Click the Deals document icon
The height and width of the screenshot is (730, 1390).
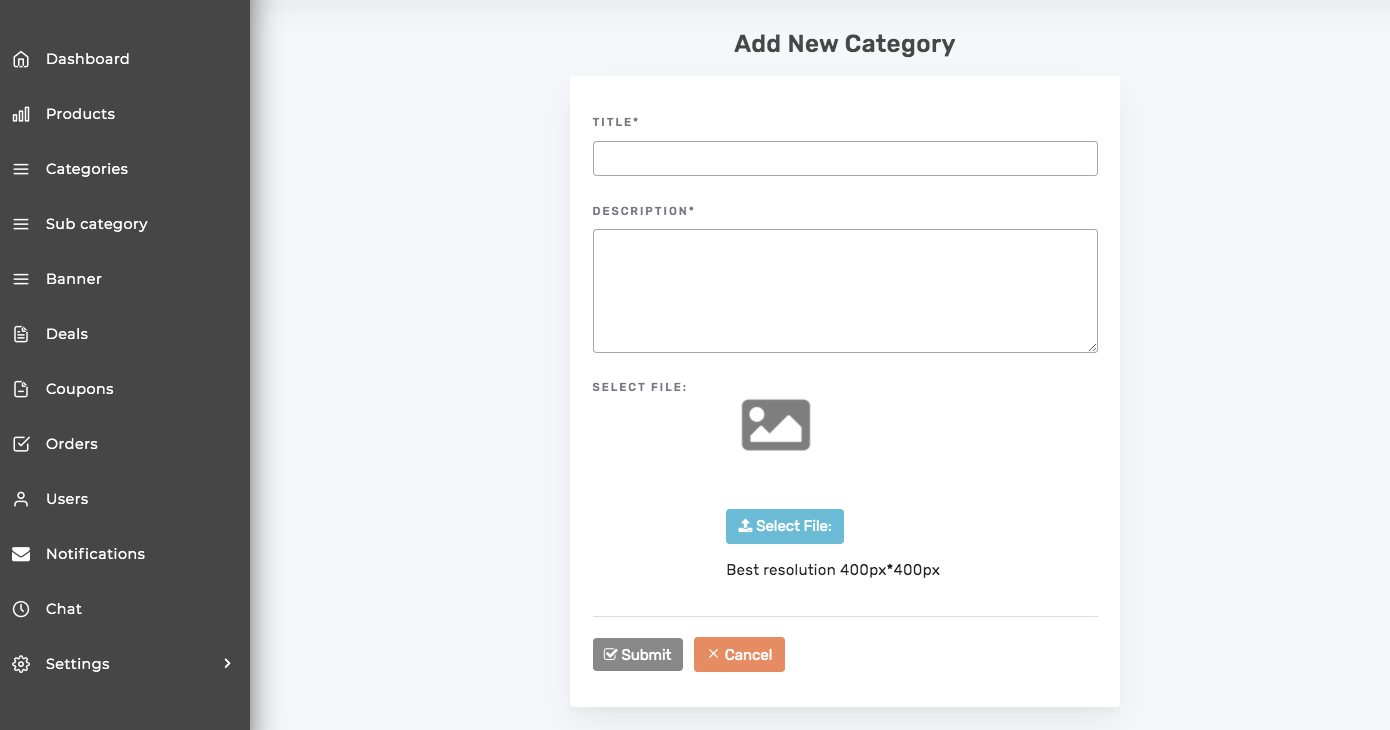tap(21, 334)
